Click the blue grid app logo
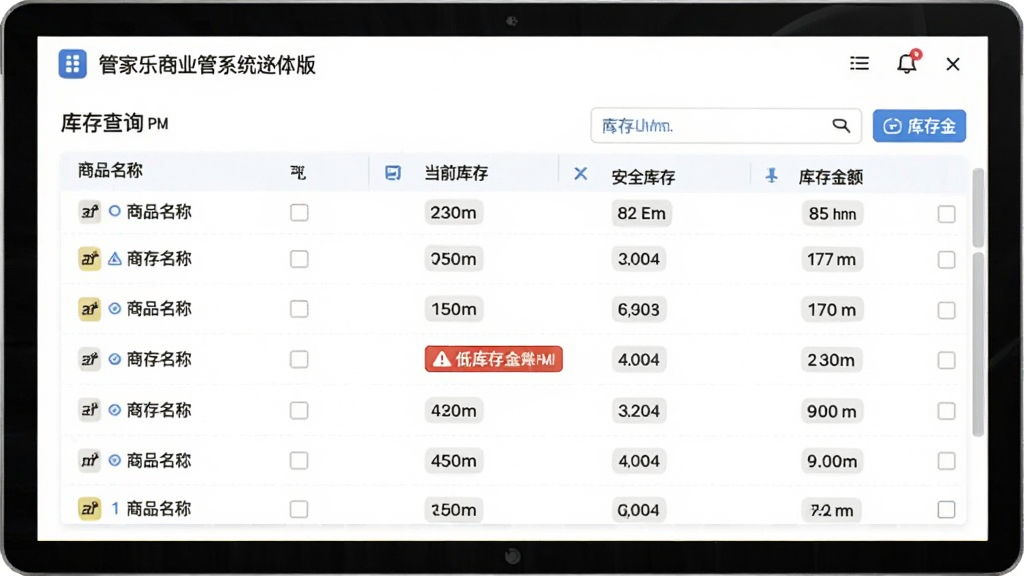Screen dimensions: 1024x576 (72, 64)
